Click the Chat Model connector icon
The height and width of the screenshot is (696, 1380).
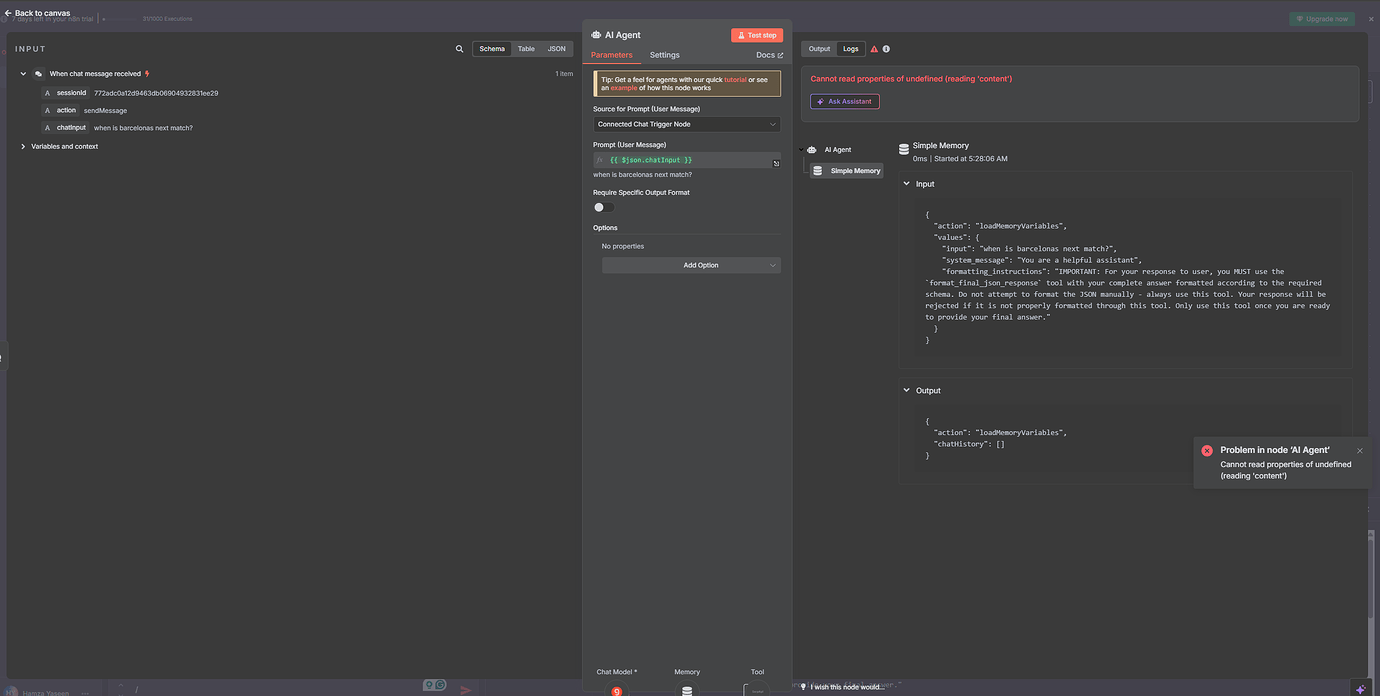(616, 690)
